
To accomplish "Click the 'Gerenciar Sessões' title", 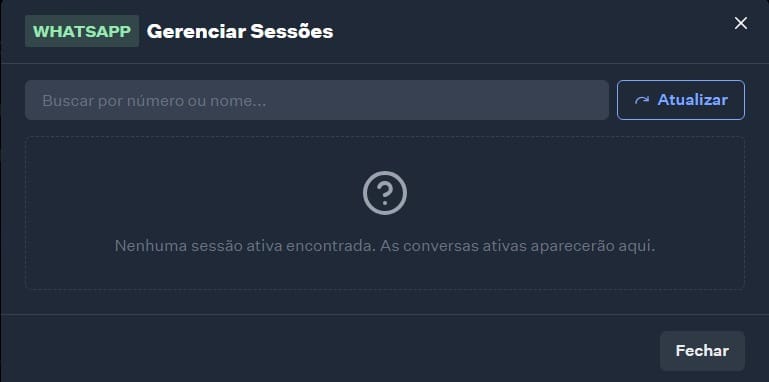I will point(240,31).
